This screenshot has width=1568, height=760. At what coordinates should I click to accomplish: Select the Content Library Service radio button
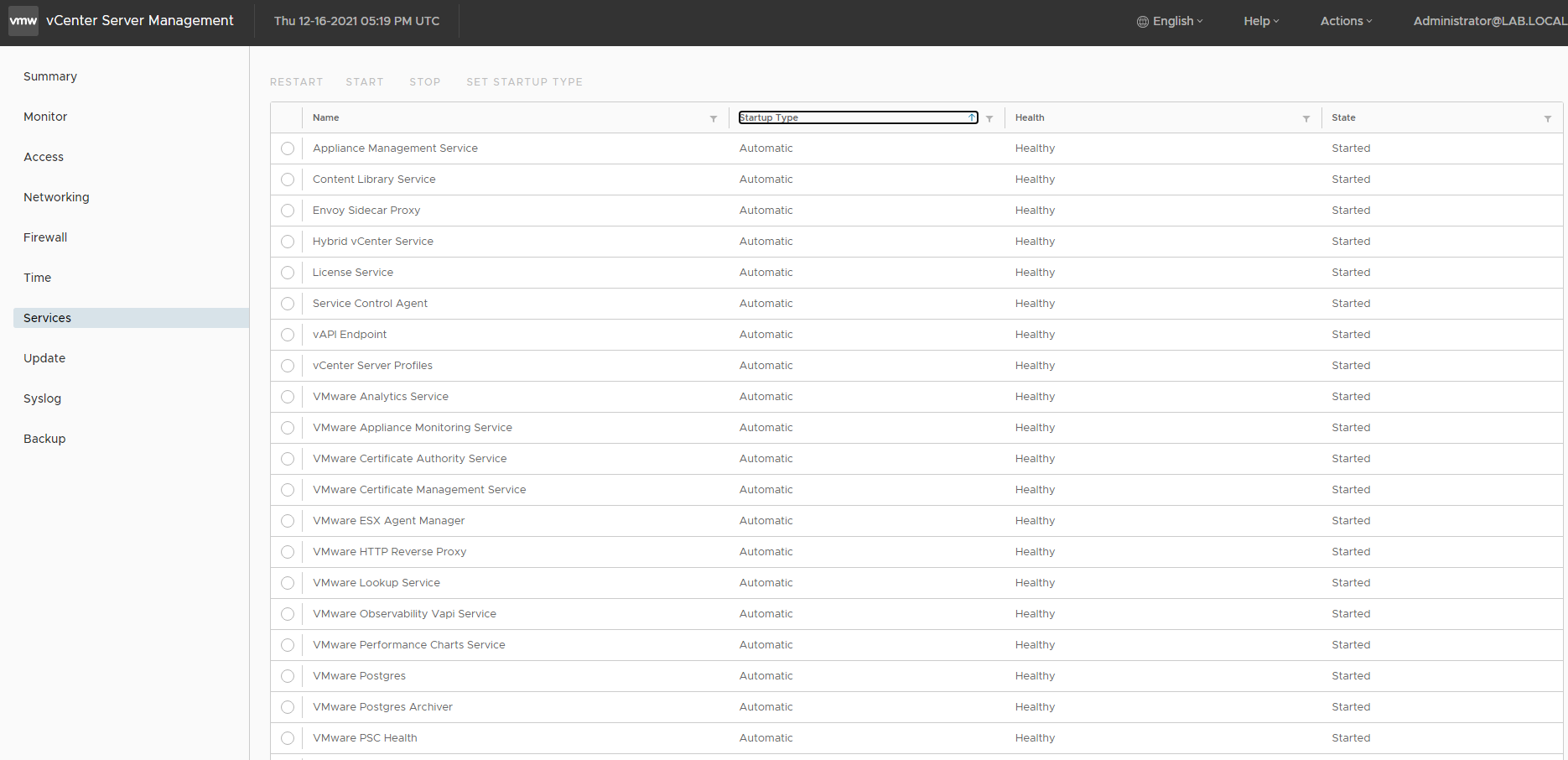point(288,180)
